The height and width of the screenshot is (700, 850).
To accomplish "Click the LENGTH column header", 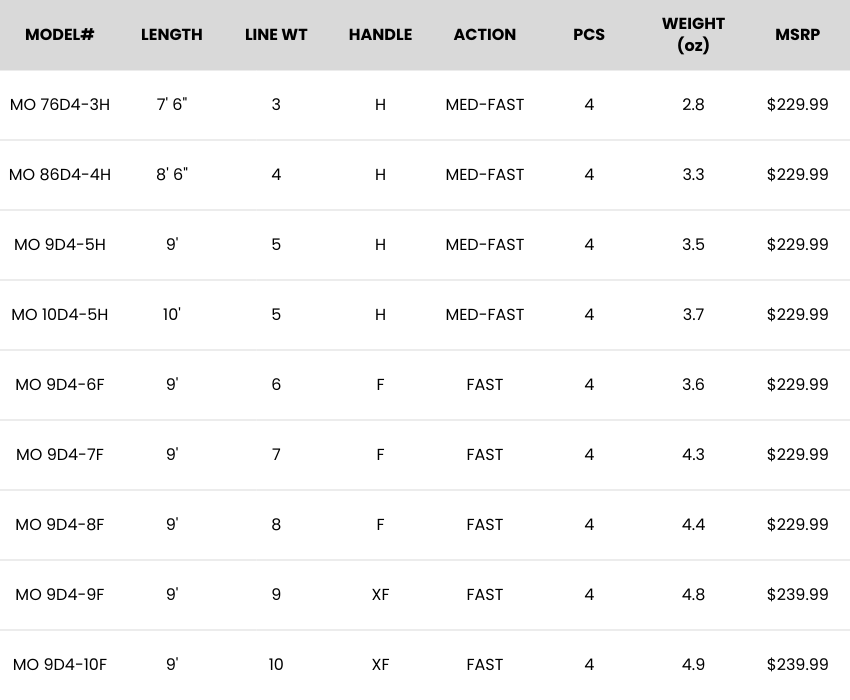I will point(172,34).
